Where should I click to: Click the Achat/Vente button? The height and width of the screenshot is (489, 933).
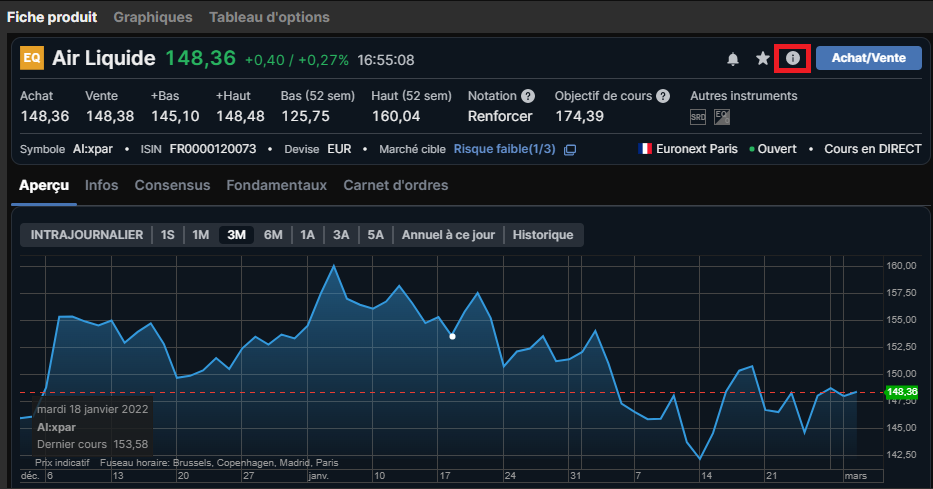click(x=869, y=58)
